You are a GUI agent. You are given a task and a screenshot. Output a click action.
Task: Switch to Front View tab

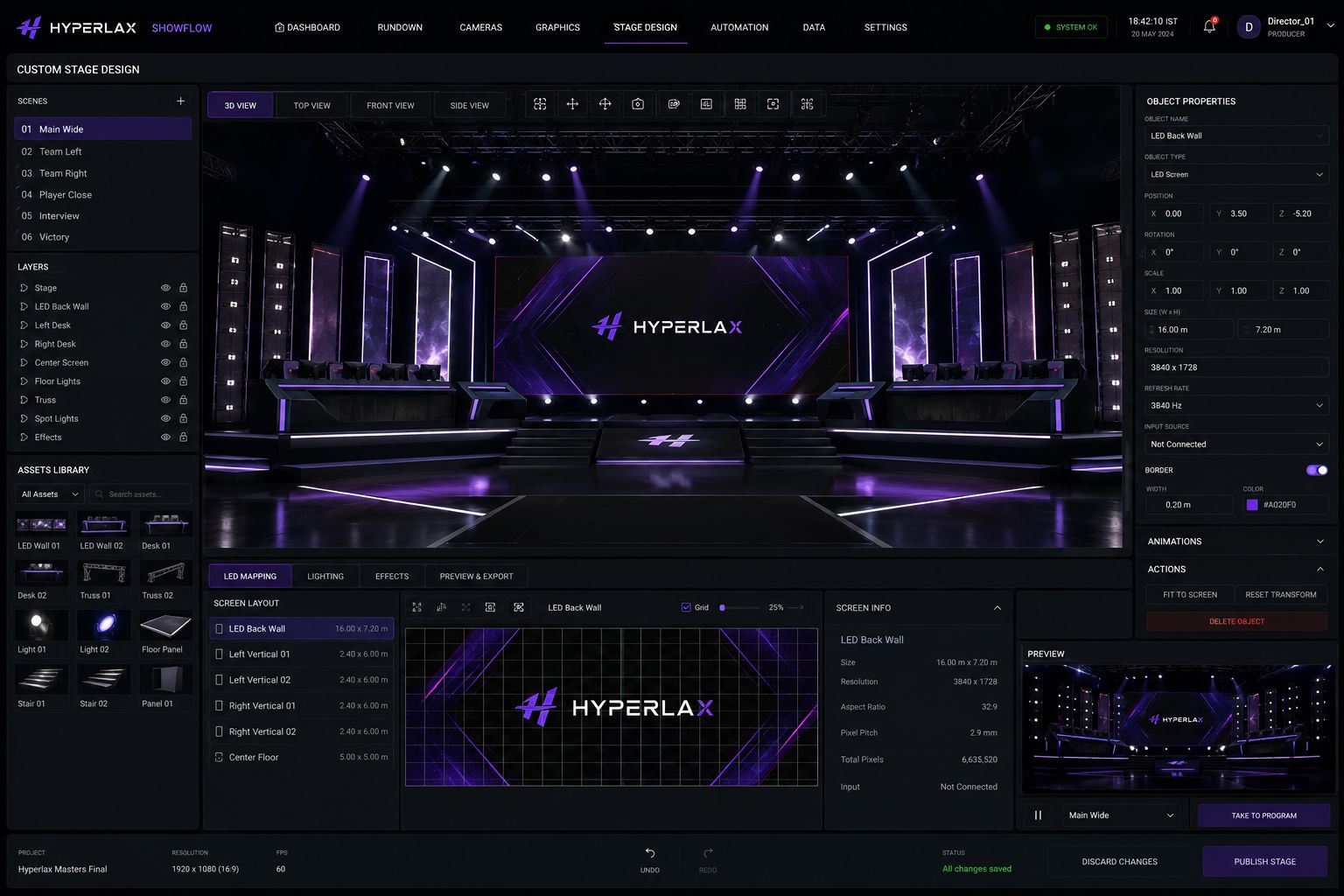click(x=390, y=105)
